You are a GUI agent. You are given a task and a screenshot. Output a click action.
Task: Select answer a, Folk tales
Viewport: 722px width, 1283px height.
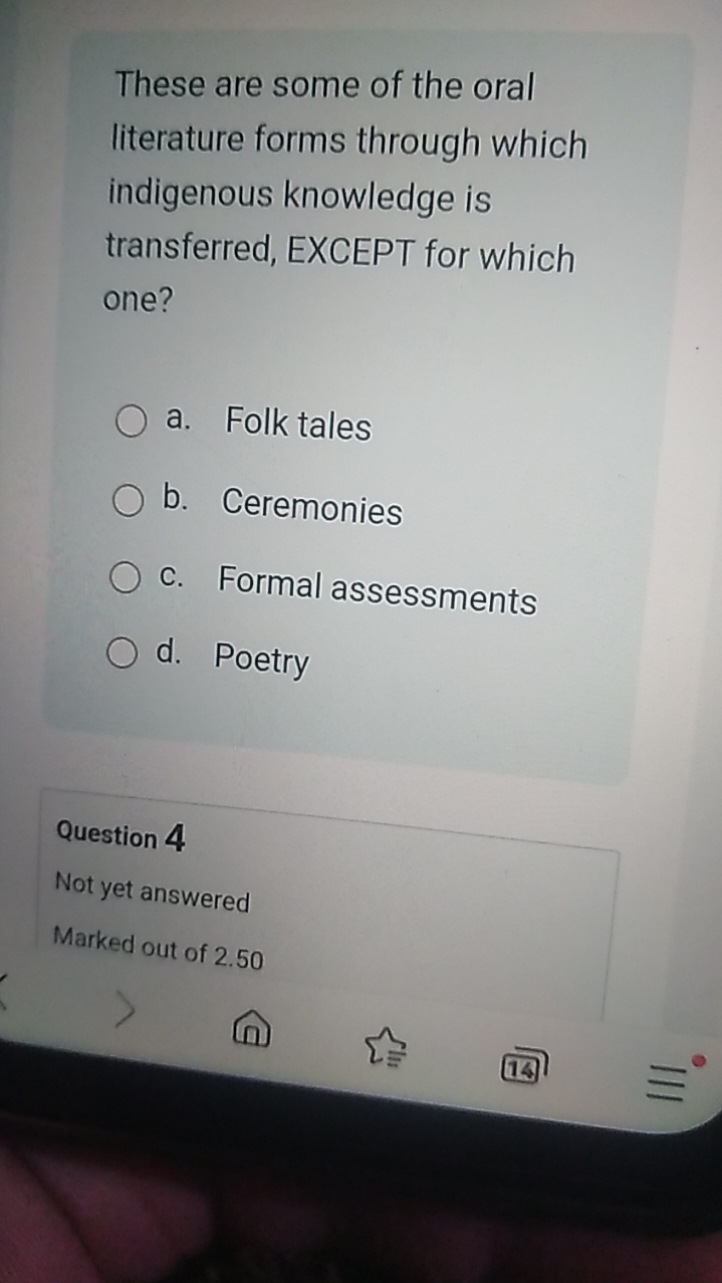pyautogui.click(x=128, y=421)
